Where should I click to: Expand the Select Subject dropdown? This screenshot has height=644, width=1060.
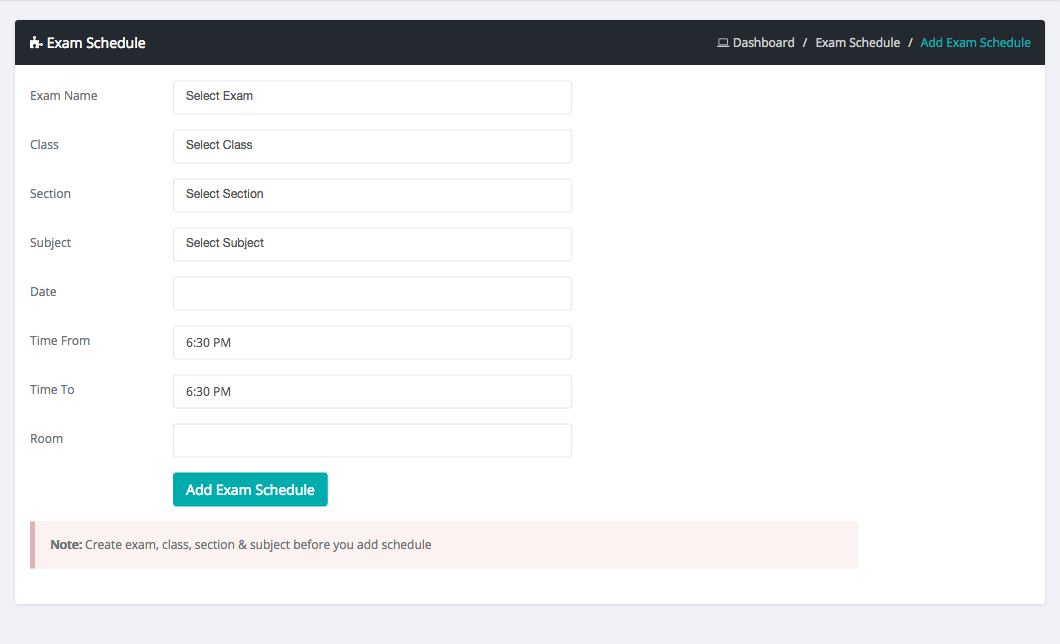(372, 244)
